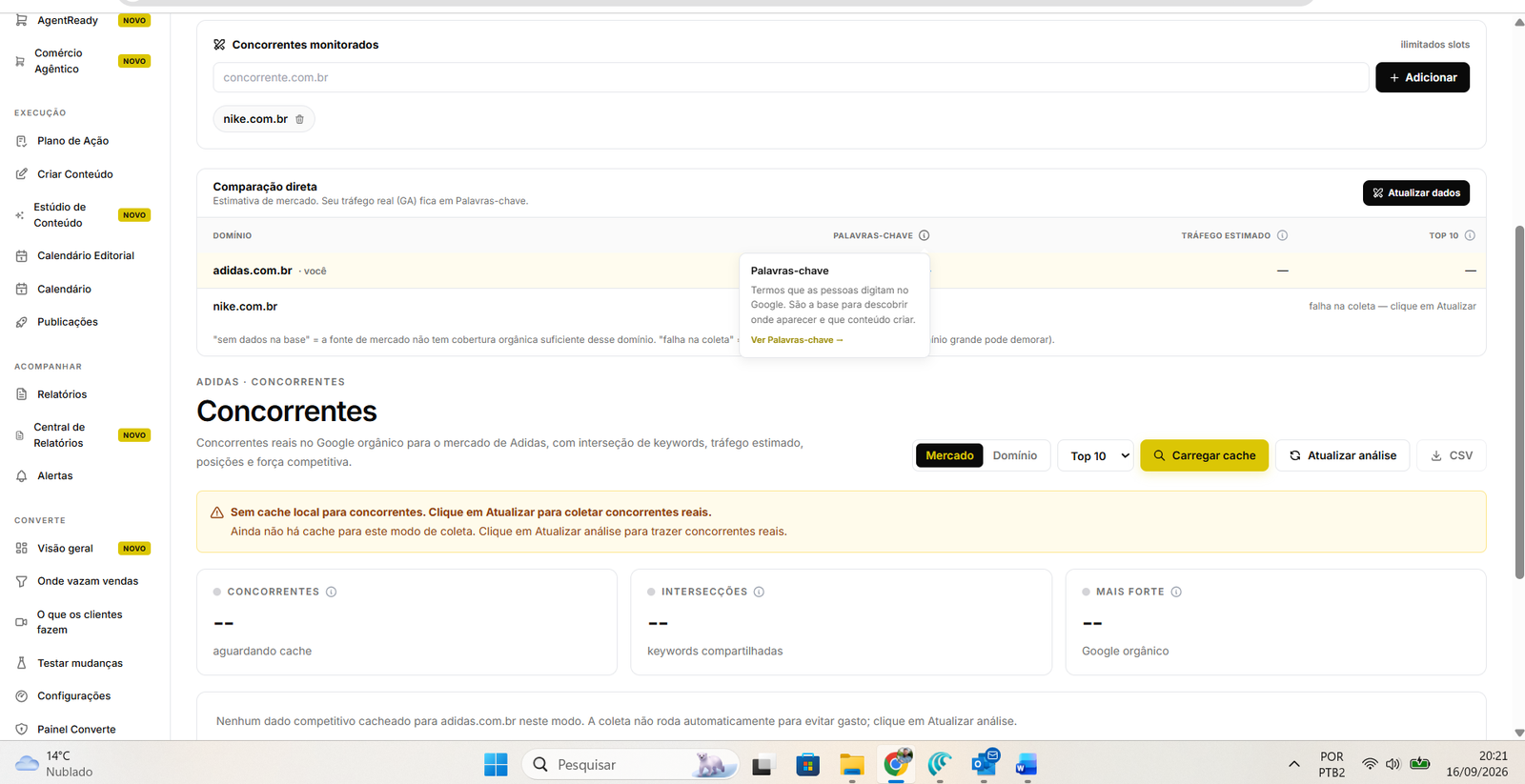Go to Calendário Editorial
1525x784 pixels.
[86, 255]
